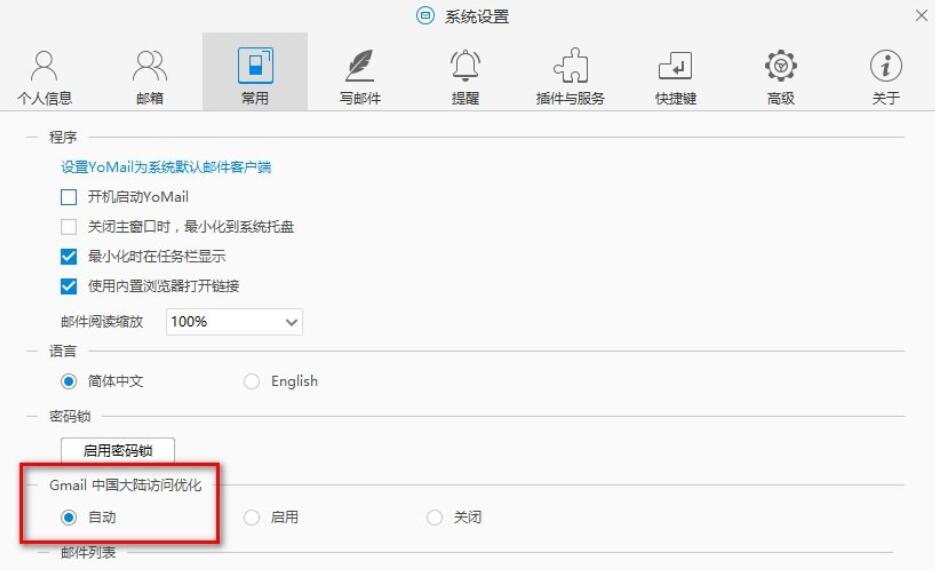Screen dimensions: 935x571
Task: Open the 个人信息 profile icon
Action: click(x=45, y=66)
